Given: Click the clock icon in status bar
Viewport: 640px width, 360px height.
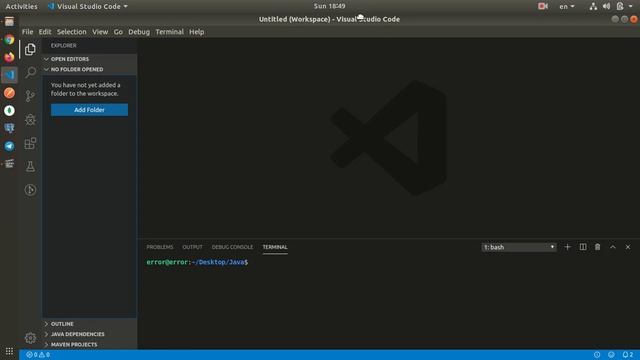Looking at the screenshot, I should tap(597, 355).
